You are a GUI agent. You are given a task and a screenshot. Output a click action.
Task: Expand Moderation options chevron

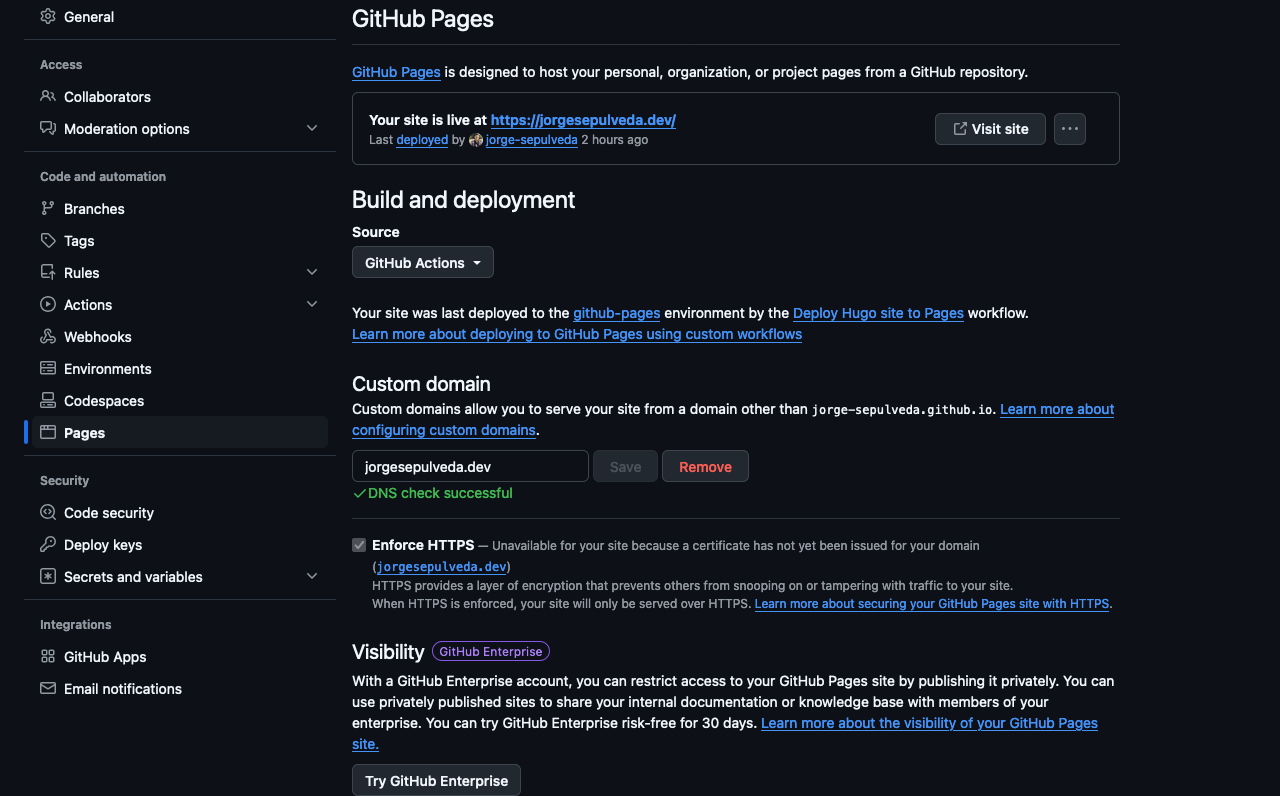click(312, 129)
